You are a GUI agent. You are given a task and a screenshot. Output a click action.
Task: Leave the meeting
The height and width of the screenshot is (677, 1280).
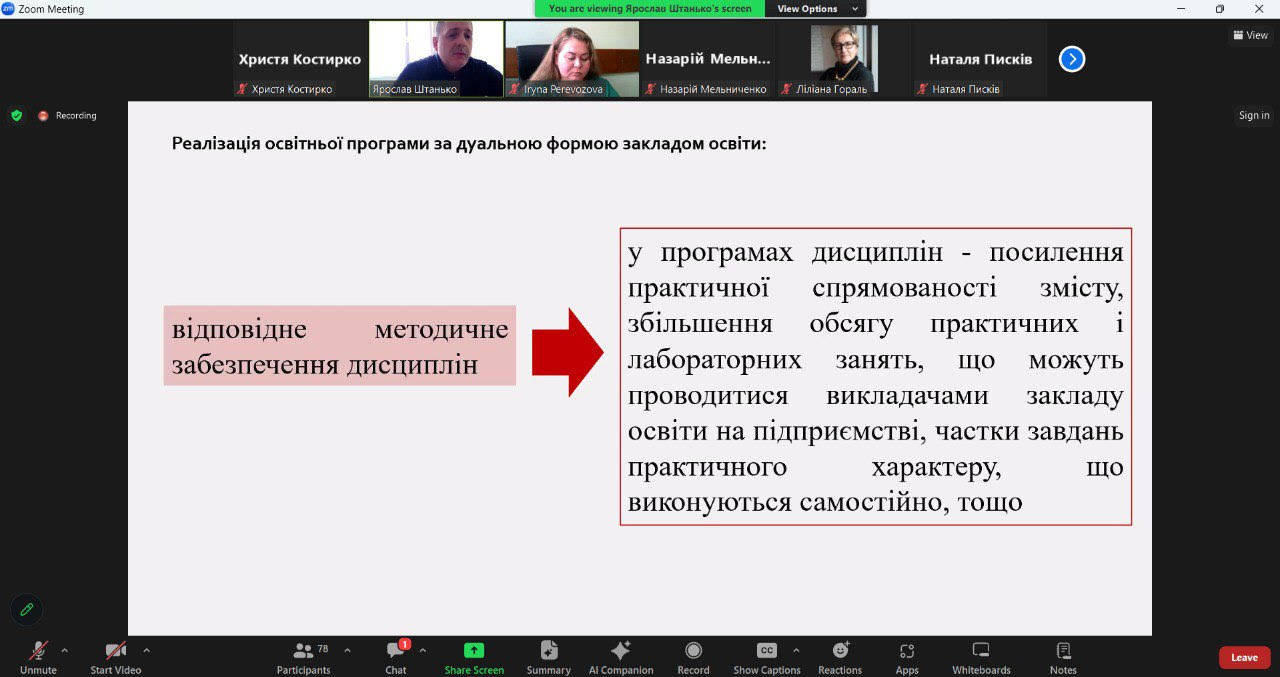(x=1244, y=657)
